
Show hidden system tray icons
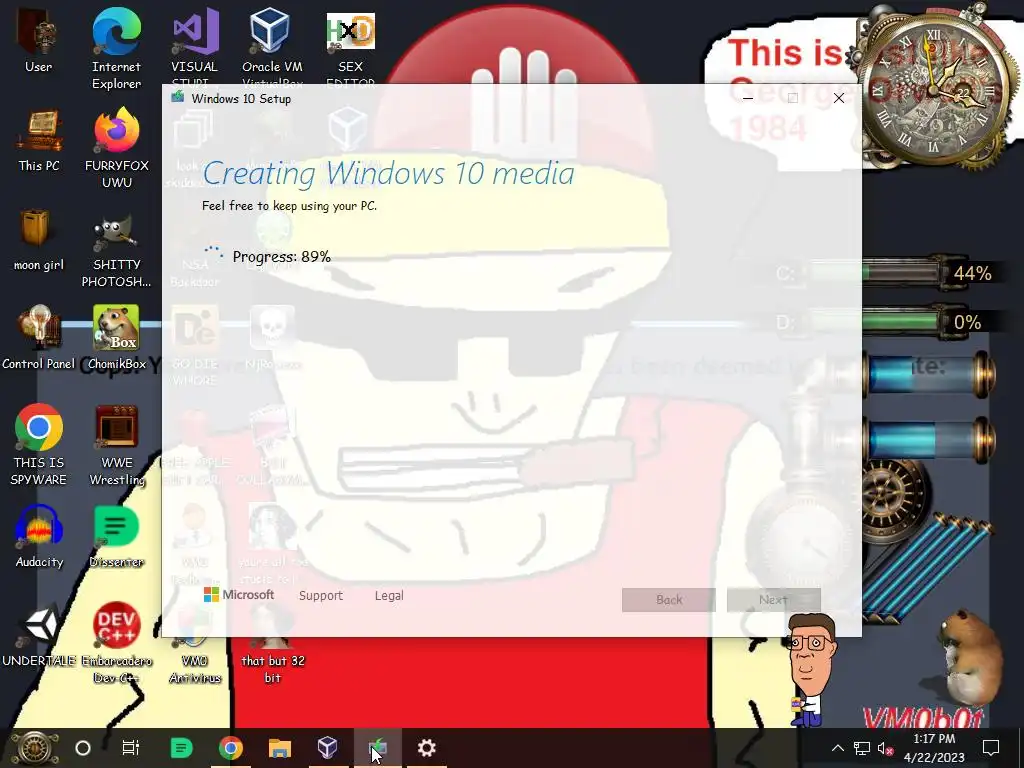pyautogui.click(x=837, y=748)
